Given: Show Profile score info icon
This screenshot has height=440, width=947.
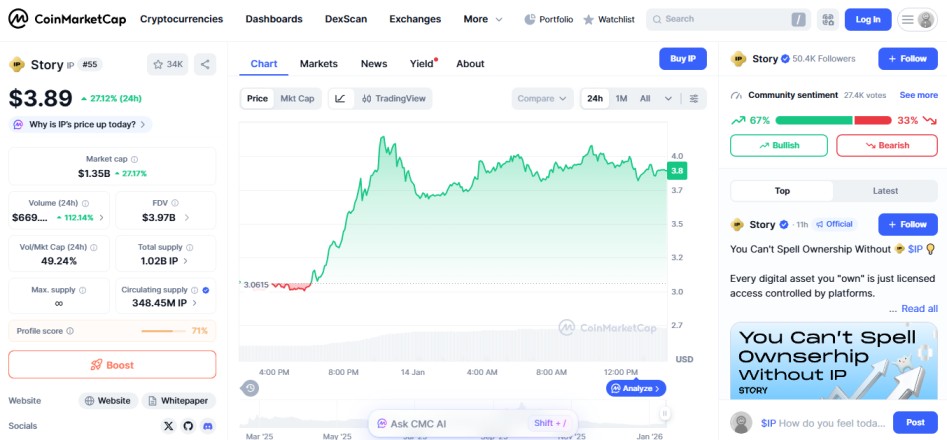Looking at the screenshot, I should [70, 331].
